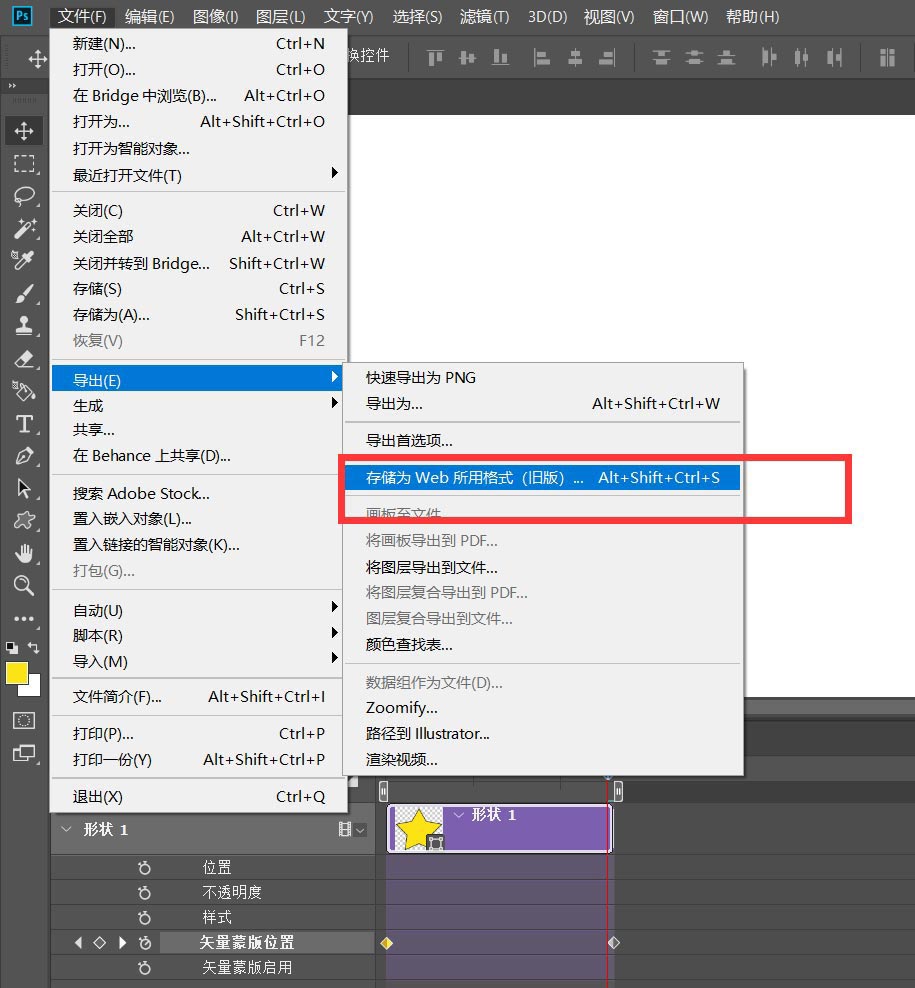Click the Photoshop Ps logo

(x=22, y=16)
